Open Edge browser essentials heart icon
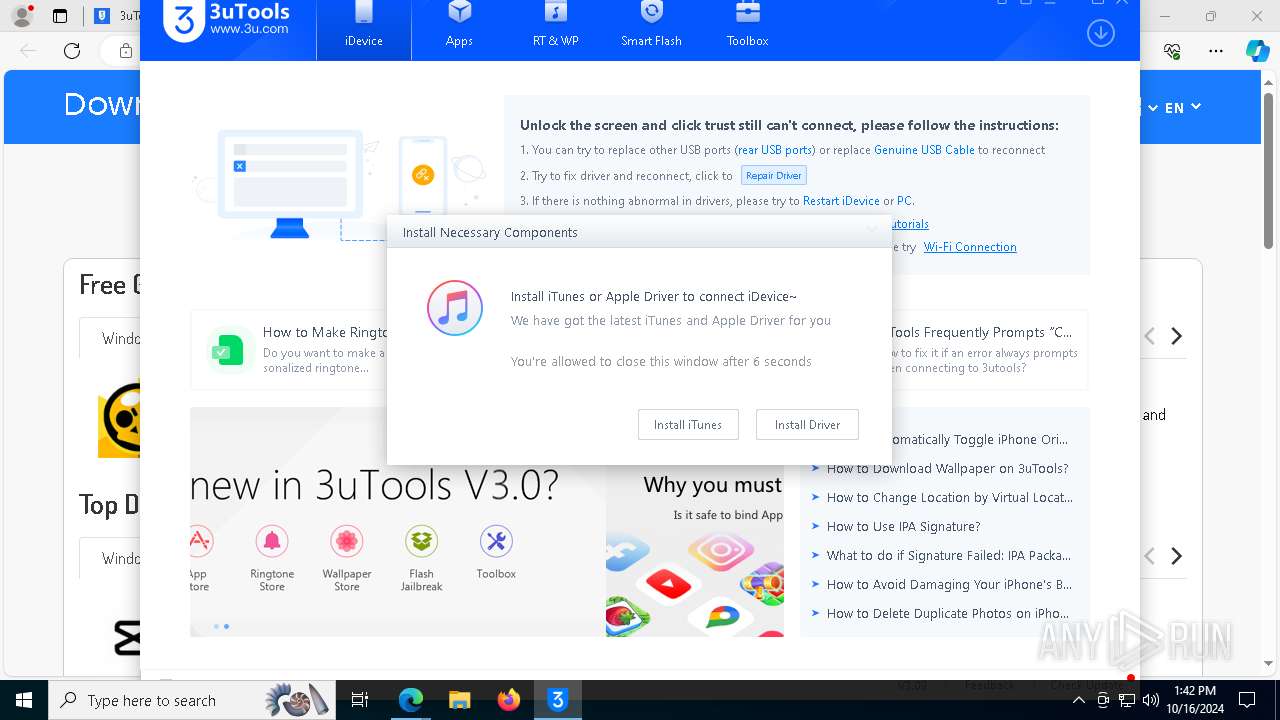The width and height of the screenshot is (1280, 720). 1172,51
